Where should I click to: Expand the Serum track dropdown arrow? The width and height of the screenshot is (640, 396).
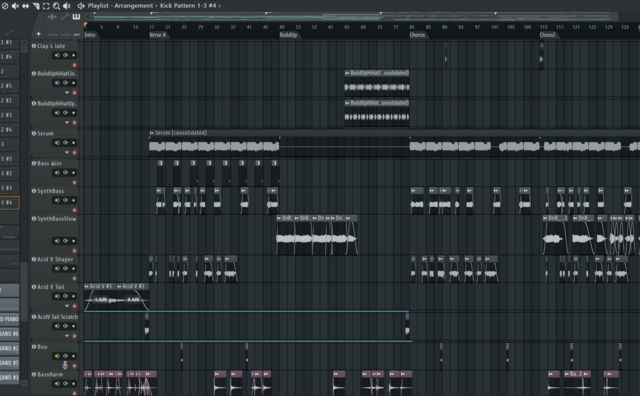click(67, 152)
